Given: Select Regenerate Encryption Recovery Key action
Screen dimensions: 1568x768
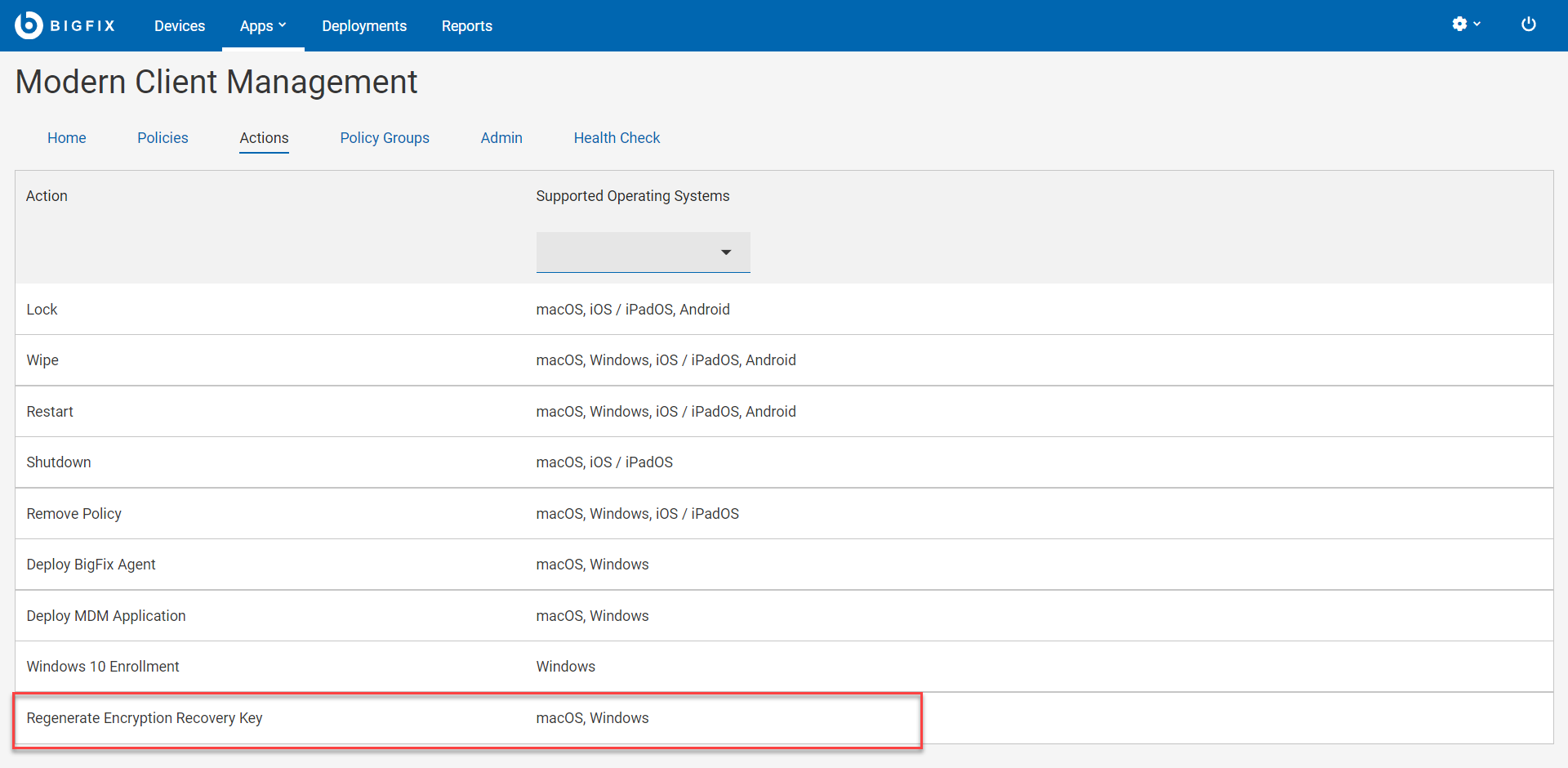Looking at the screenshot, I should coord(145,718).
